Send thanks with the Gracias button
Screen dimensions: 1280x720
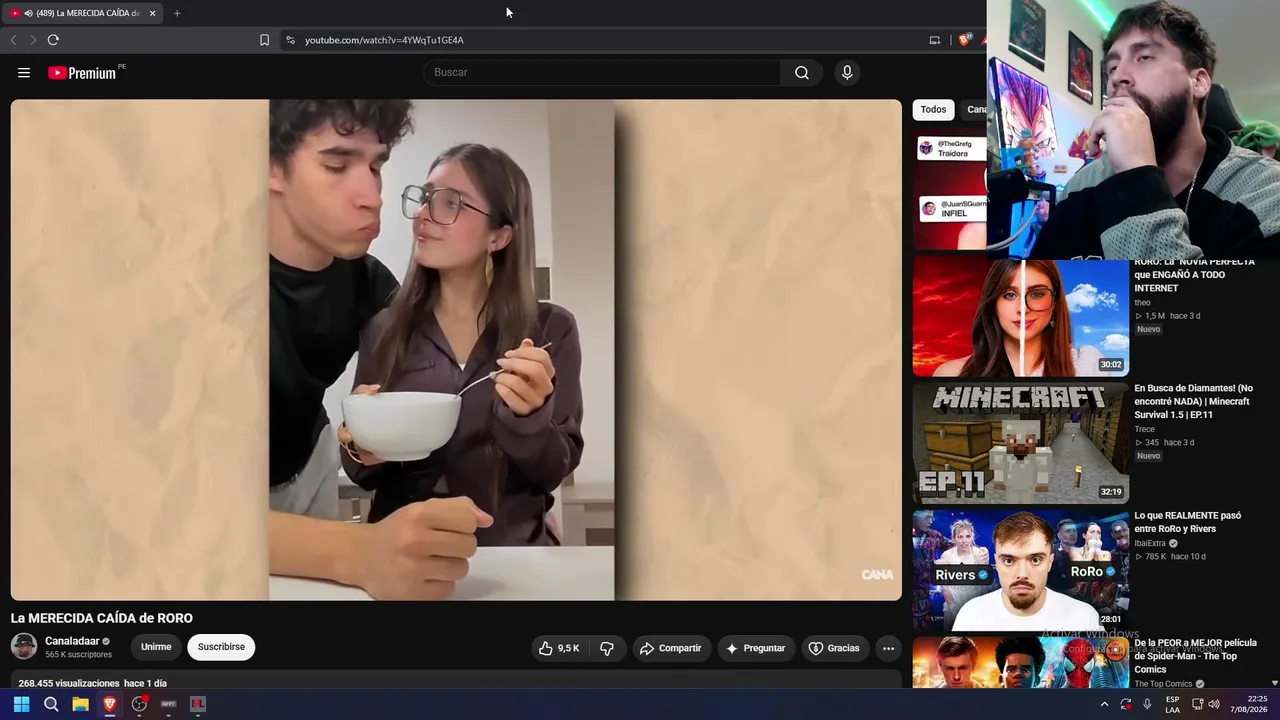click(834, 648)
